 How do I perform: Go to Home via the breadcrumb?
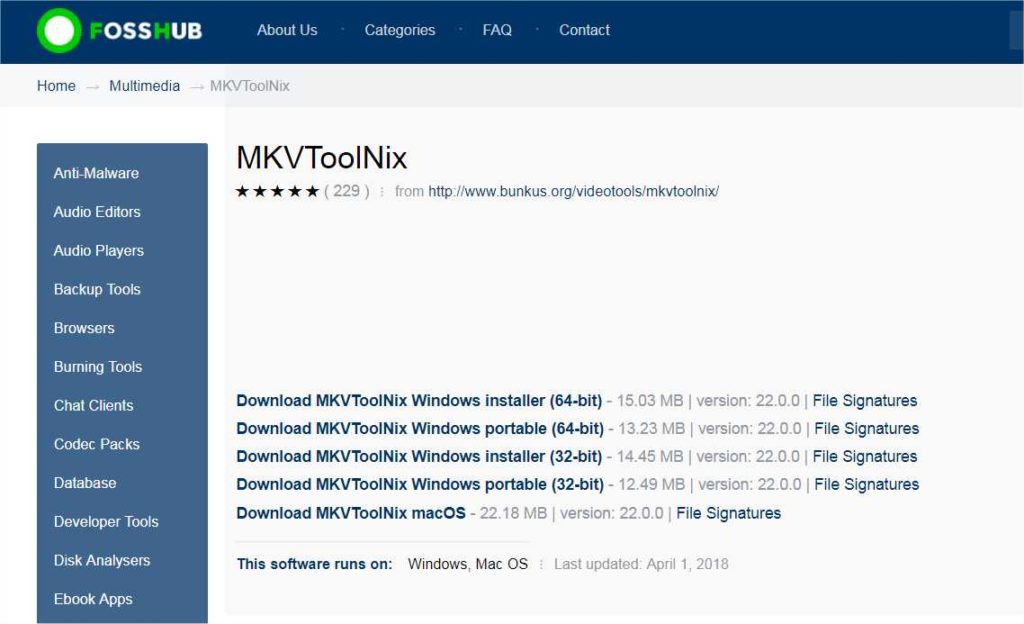pos(56,86)
